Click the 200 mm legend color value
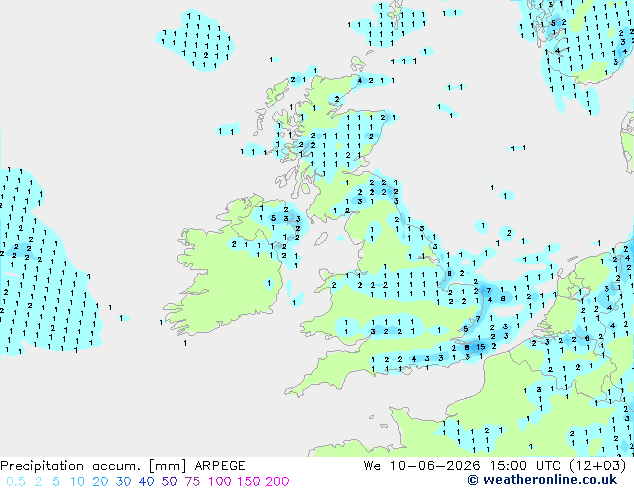 tap(277, 482)
